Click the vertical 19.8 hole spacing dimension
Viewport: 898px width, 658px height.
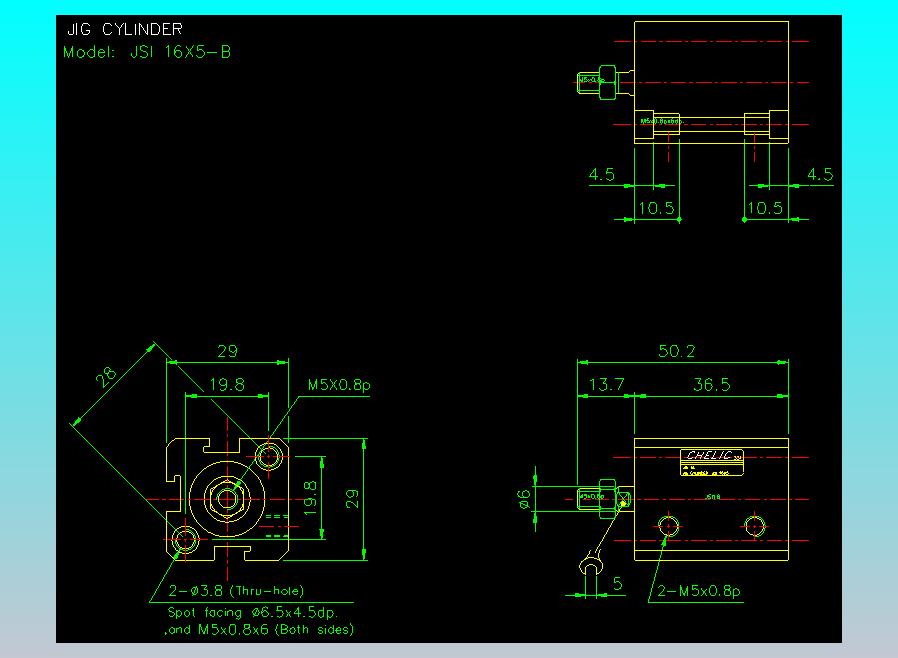click(309, 498)
